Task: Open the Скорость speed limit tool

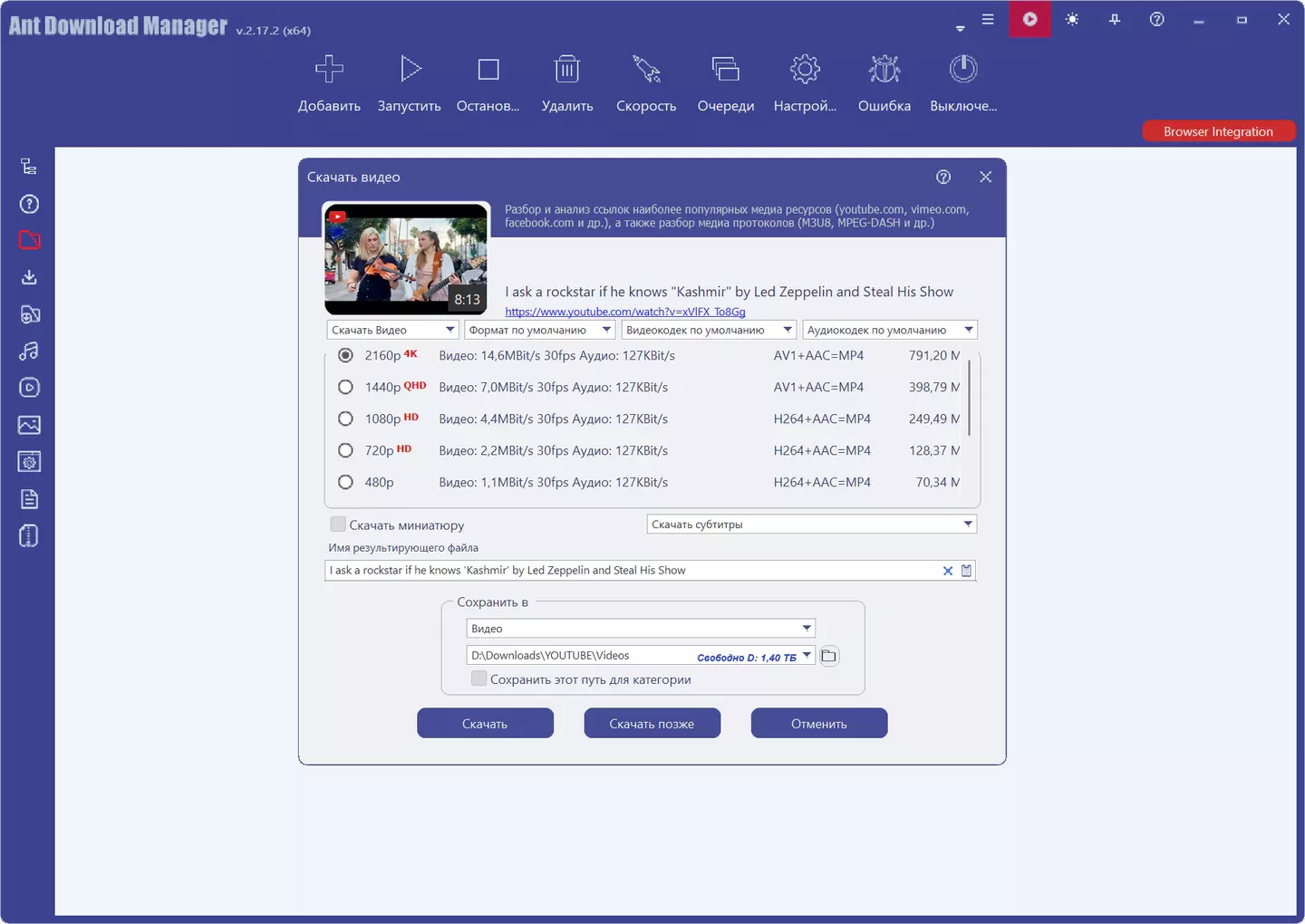Action: (646, 69)
